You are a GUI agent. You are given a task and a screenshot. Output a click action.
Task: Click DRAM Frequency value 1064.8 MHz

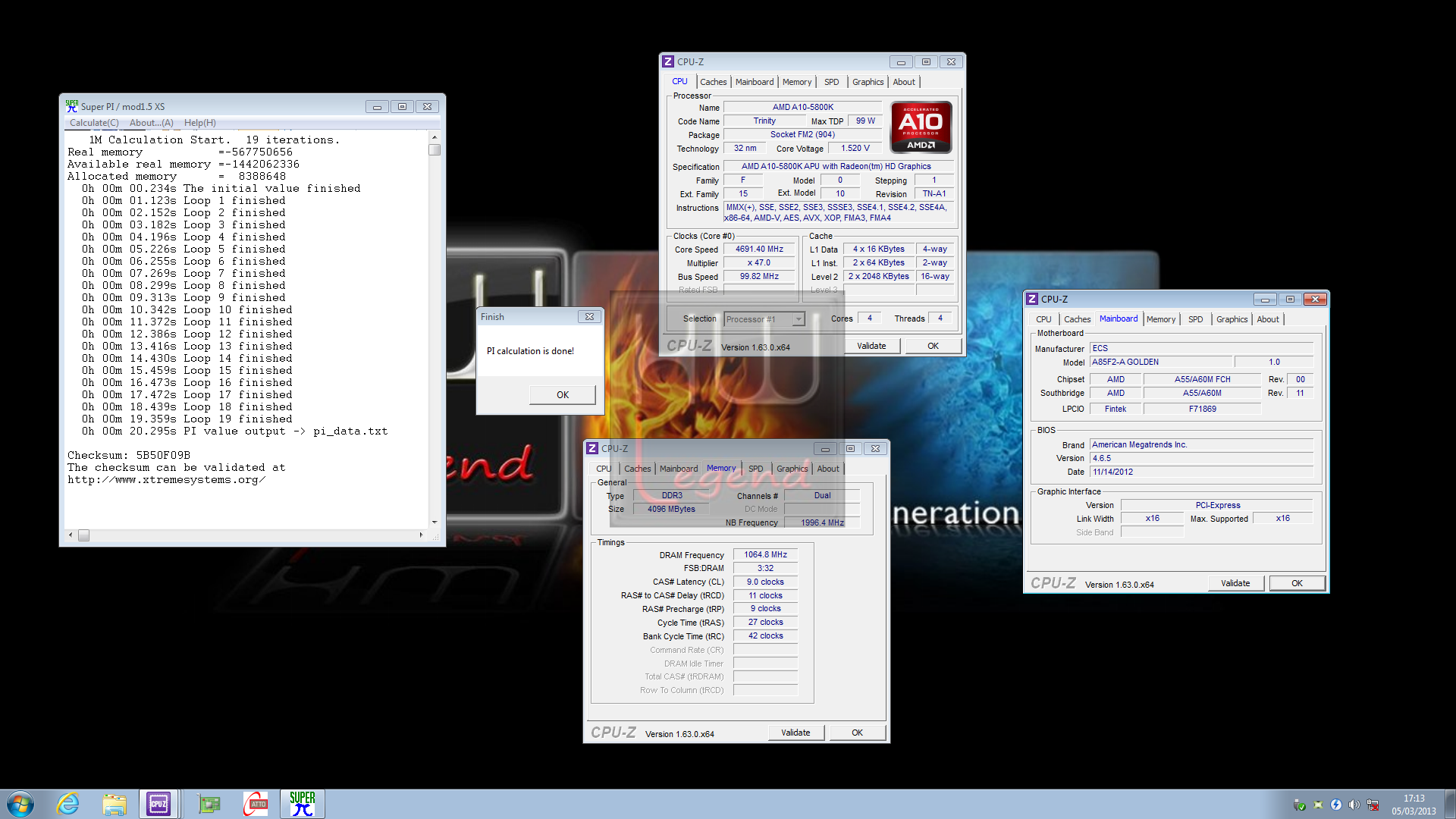[765, 555]
